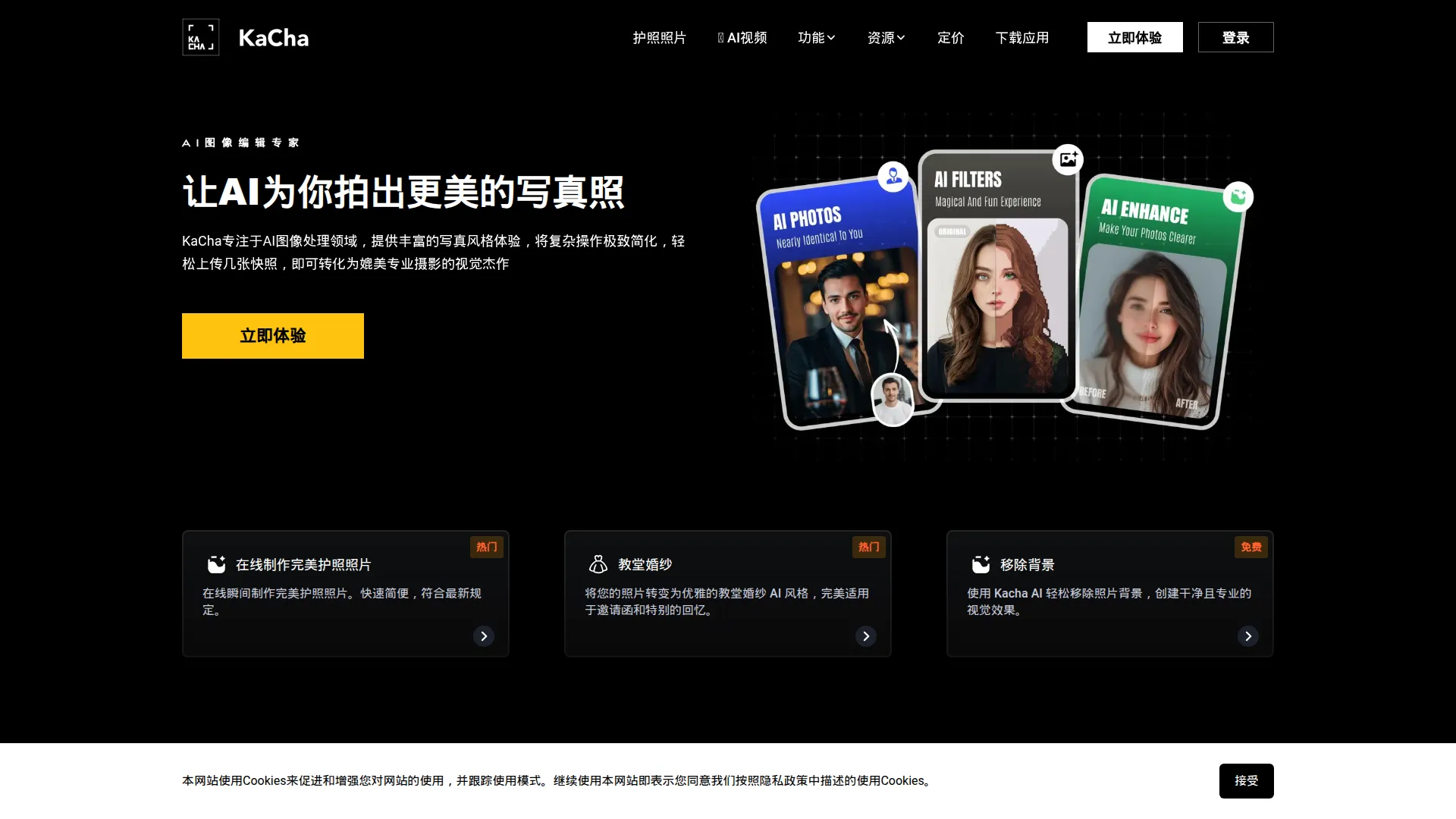Click the KaCha专注于AI图像处理领域 hero paragraph
Image resolution: width=1456 pixels, height=819 pixels.
click(x=433, y=253)
